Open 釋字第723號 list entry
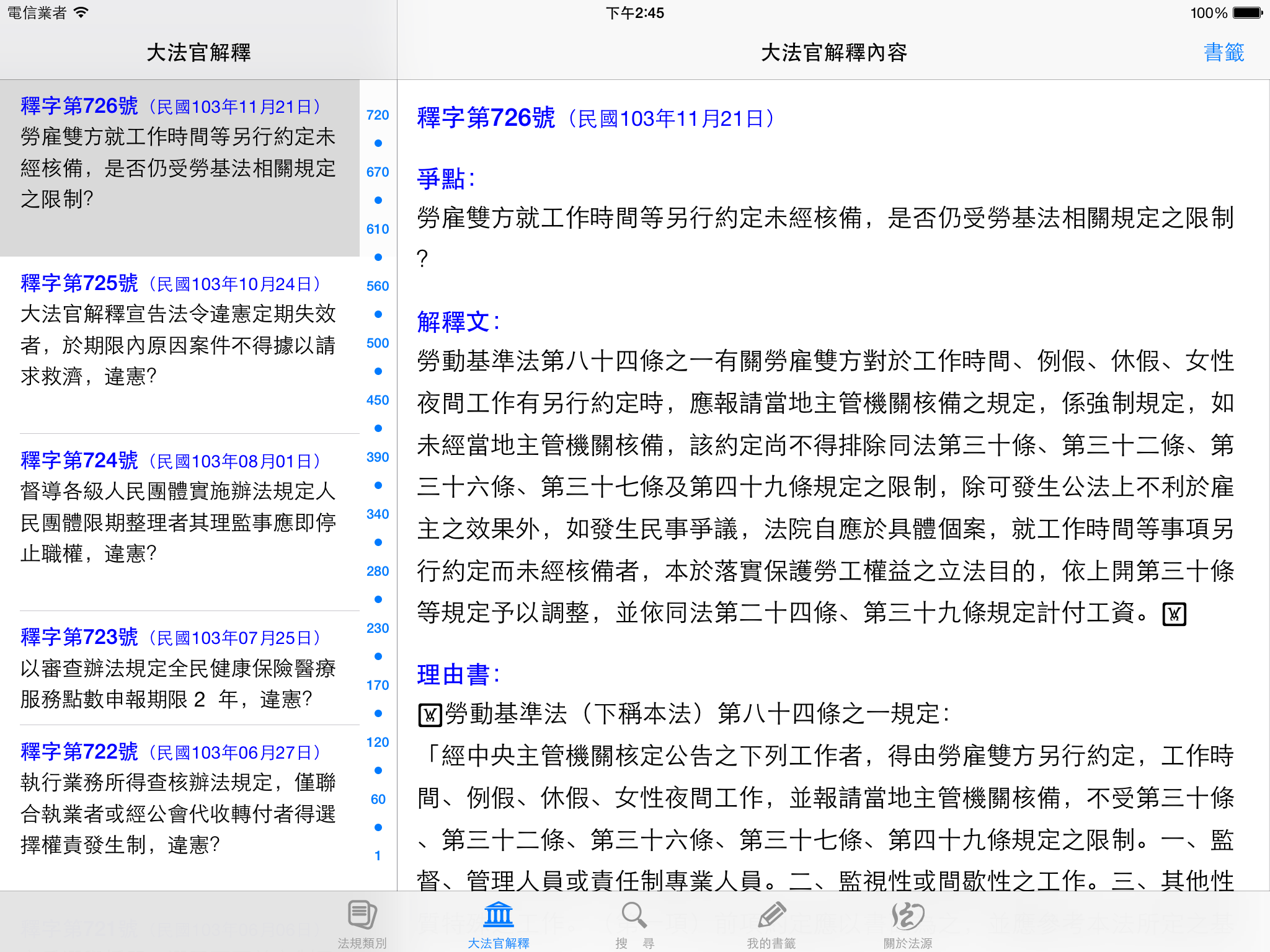The image size is (1270, 952). coord(180,668)
